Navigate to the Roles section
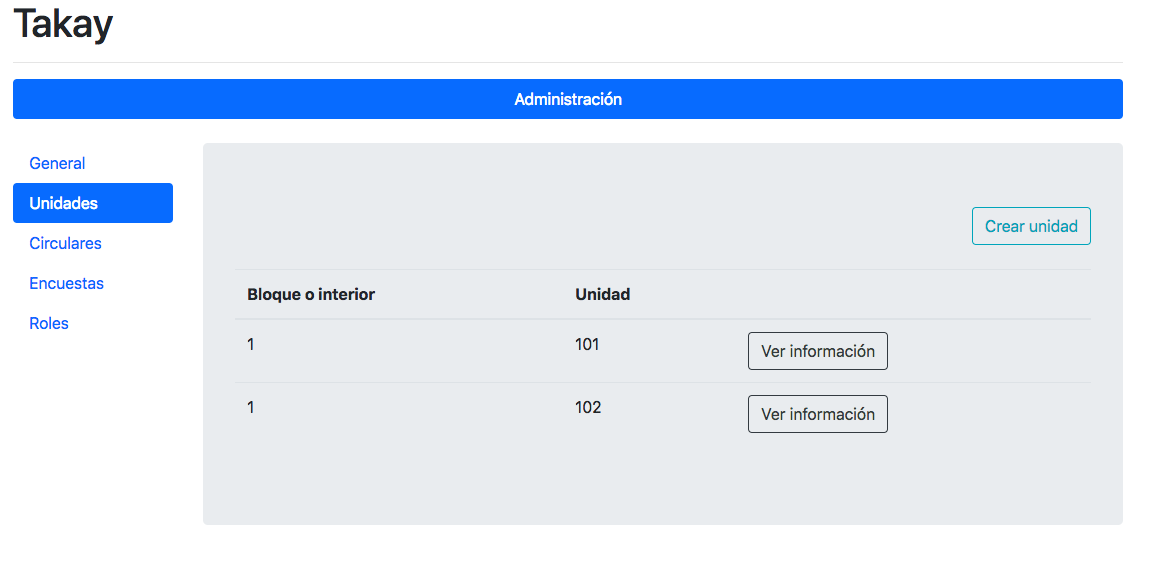This screenshot has width=1170, height=580. 49,324
